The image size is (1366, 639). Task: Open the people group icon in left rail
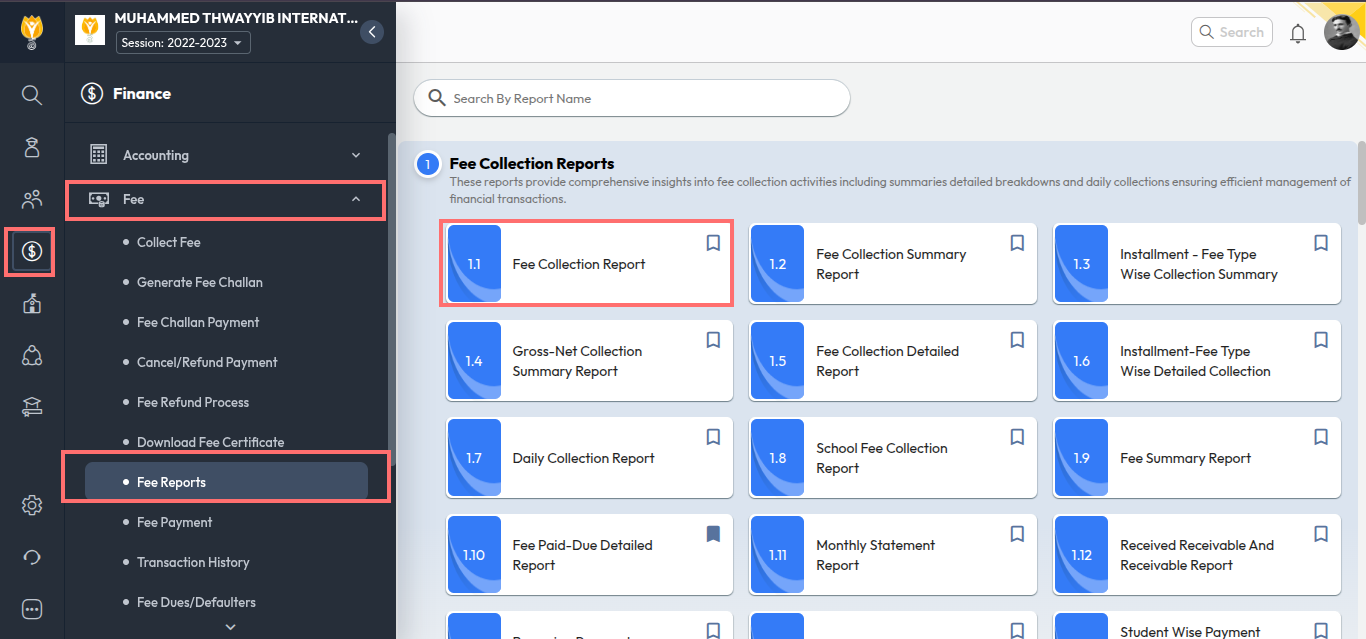pos(32,199)
